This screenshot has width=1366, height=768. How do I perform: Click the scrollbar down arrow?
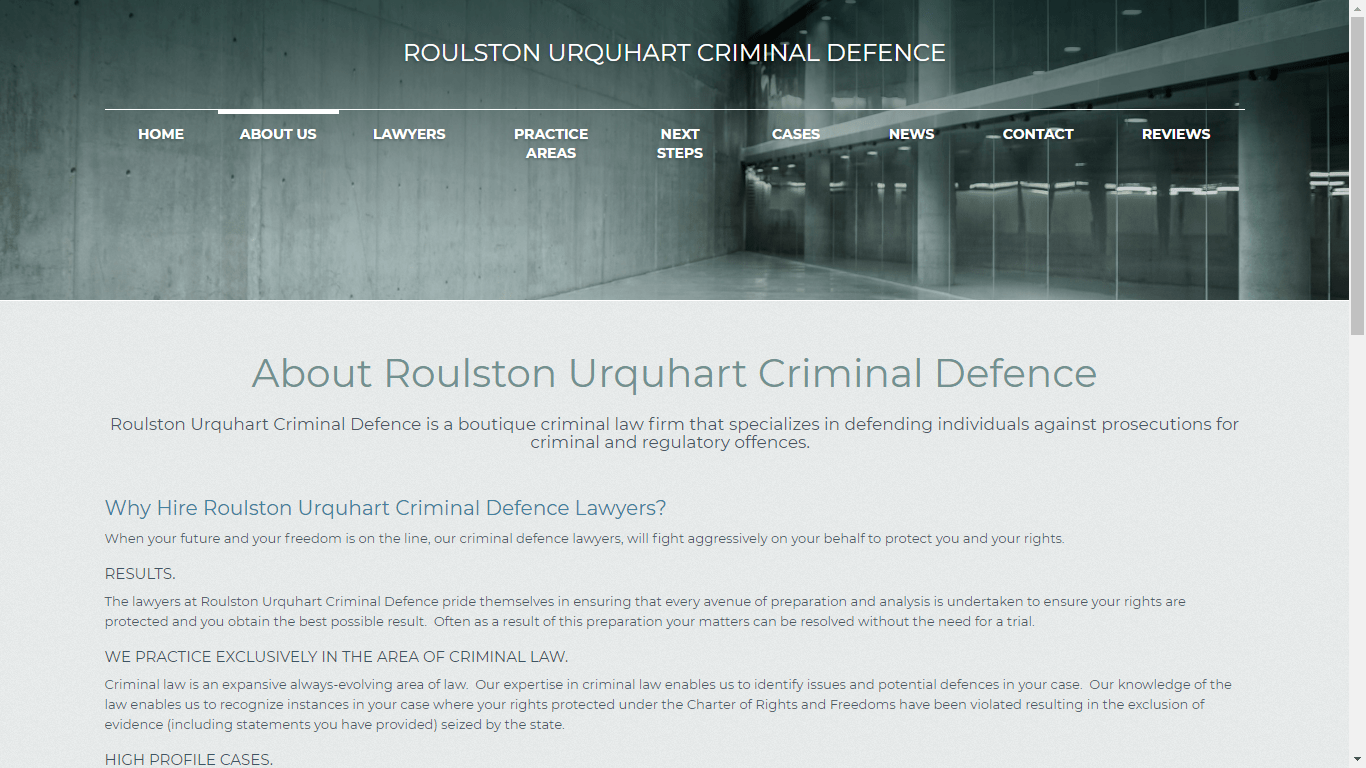pyautogui.click(x=1357, y=760)
